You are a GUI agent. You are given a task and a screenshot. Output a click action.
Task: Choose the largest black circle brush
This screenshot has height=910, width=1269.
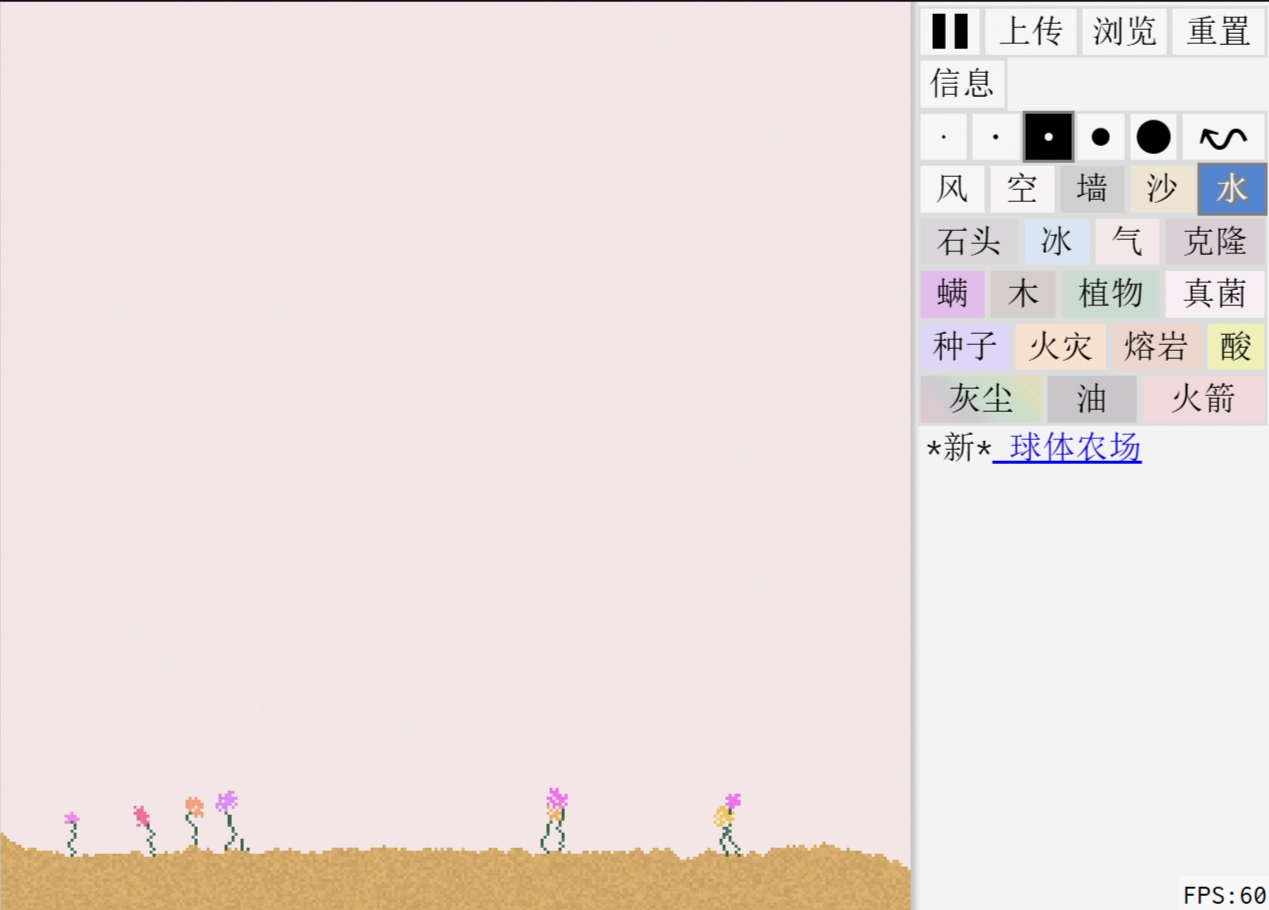[1152, 137]
